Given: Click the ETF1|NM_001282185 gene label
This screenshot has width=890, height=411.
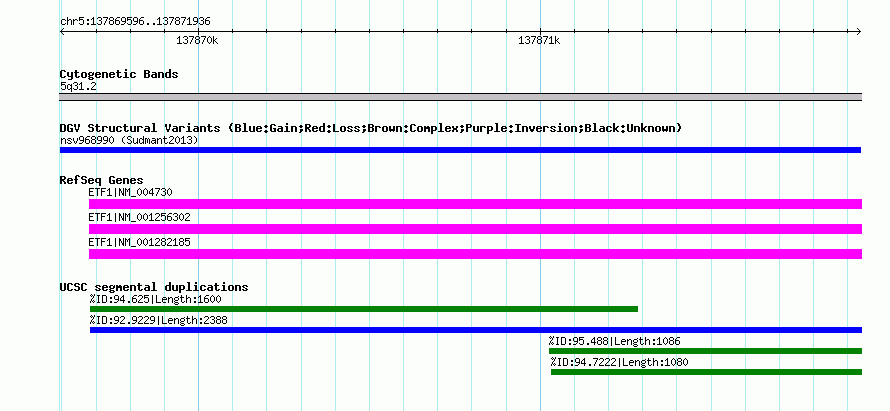Looking at the screenshot, I should pyautogui.click(x=139, y=242).
